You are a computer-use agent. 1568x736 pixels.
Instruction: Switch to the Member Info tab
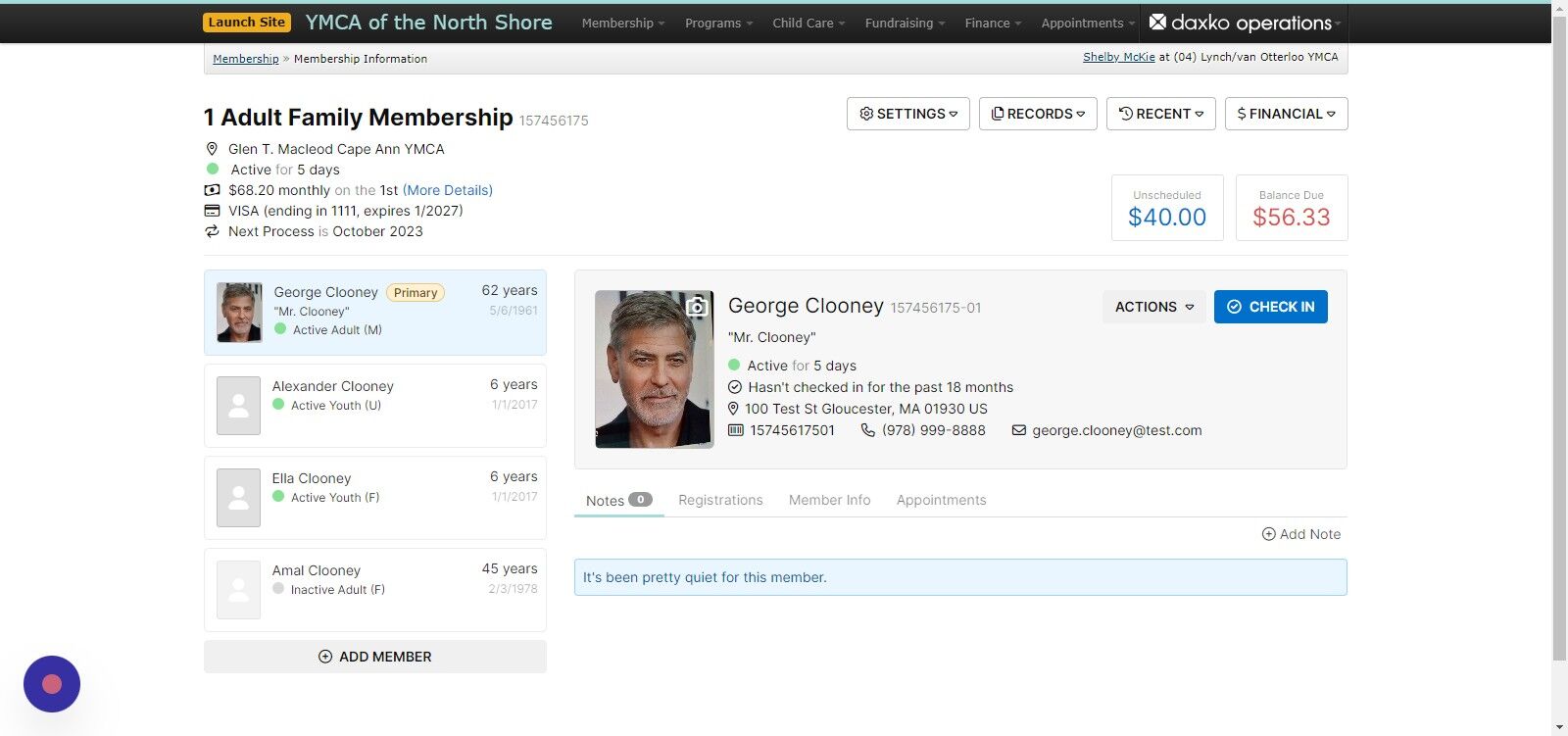[x=829, y=500]
